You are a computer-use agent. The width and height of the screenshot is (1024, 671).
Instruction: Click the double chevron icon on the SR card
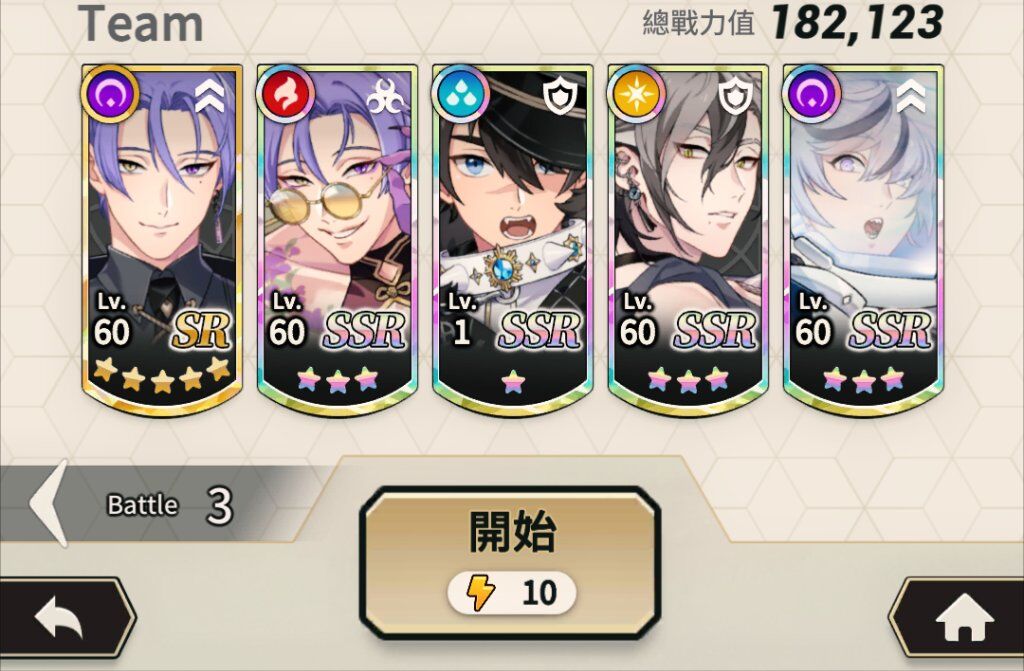[x=210, y=97]
